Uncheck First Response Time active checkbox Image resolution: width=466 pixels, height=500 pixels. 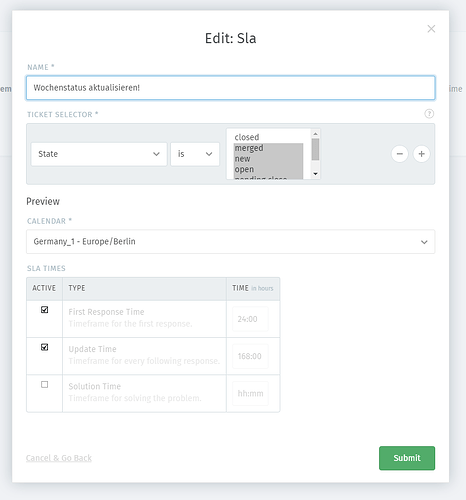click(x=44, y=310)
